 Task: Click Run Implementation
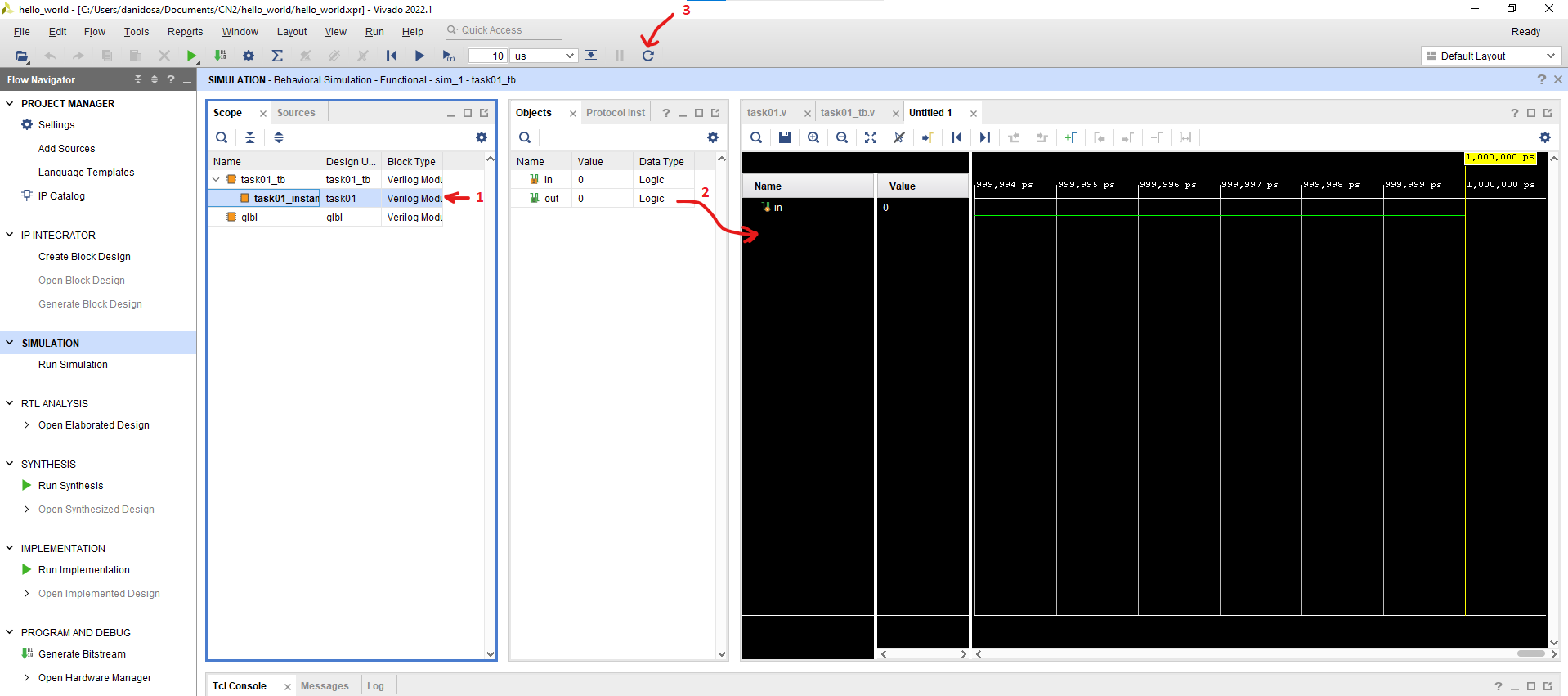tap(83, 570)
